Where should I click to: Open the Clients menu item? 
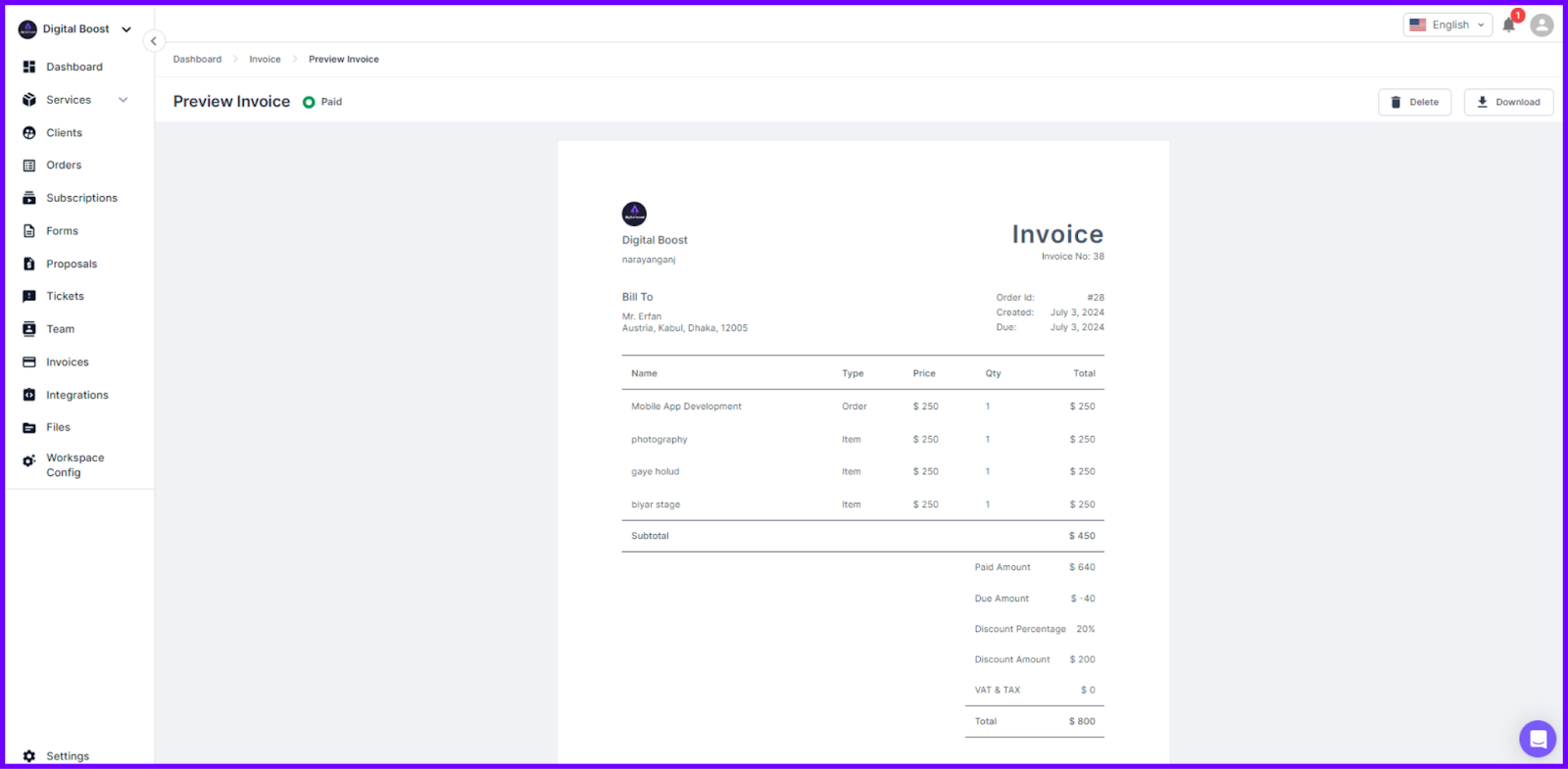pyautogui.click(x=65, y=133)
